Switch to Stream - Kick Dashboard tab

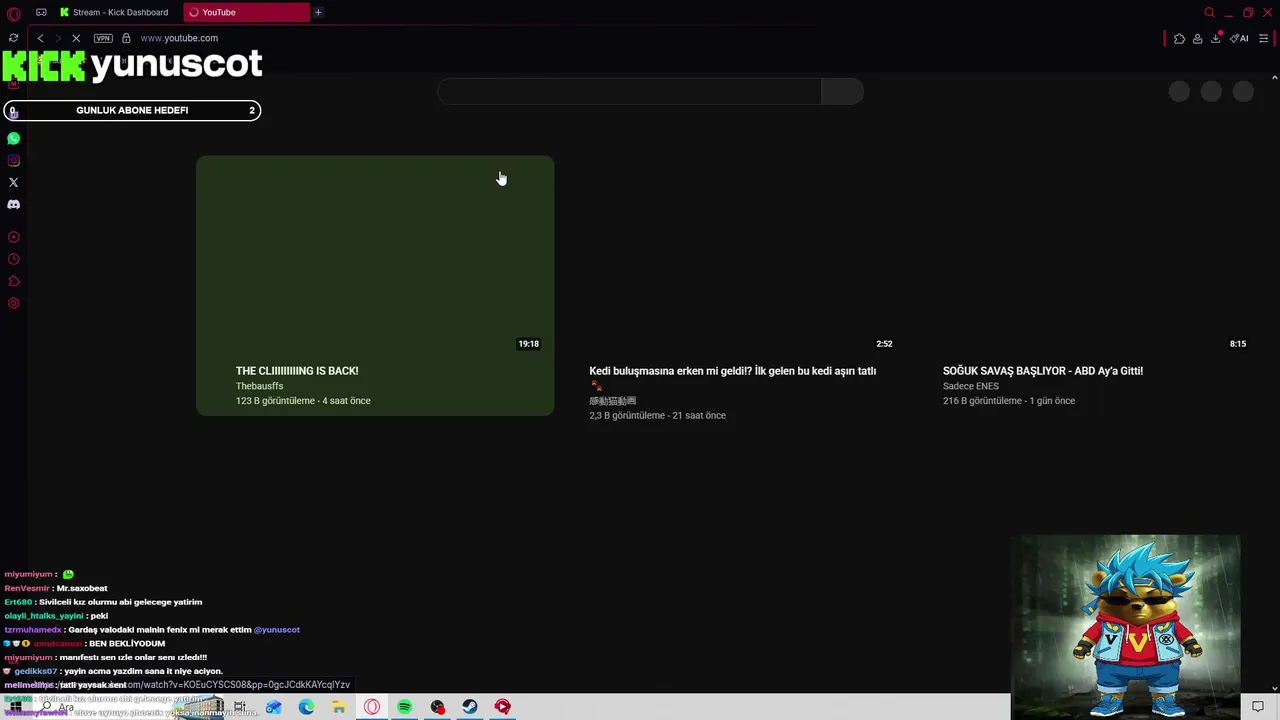coord(114,12)
